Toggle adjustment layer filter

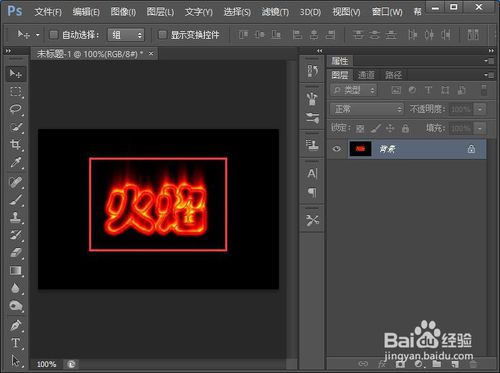click(x=412, y=90)
